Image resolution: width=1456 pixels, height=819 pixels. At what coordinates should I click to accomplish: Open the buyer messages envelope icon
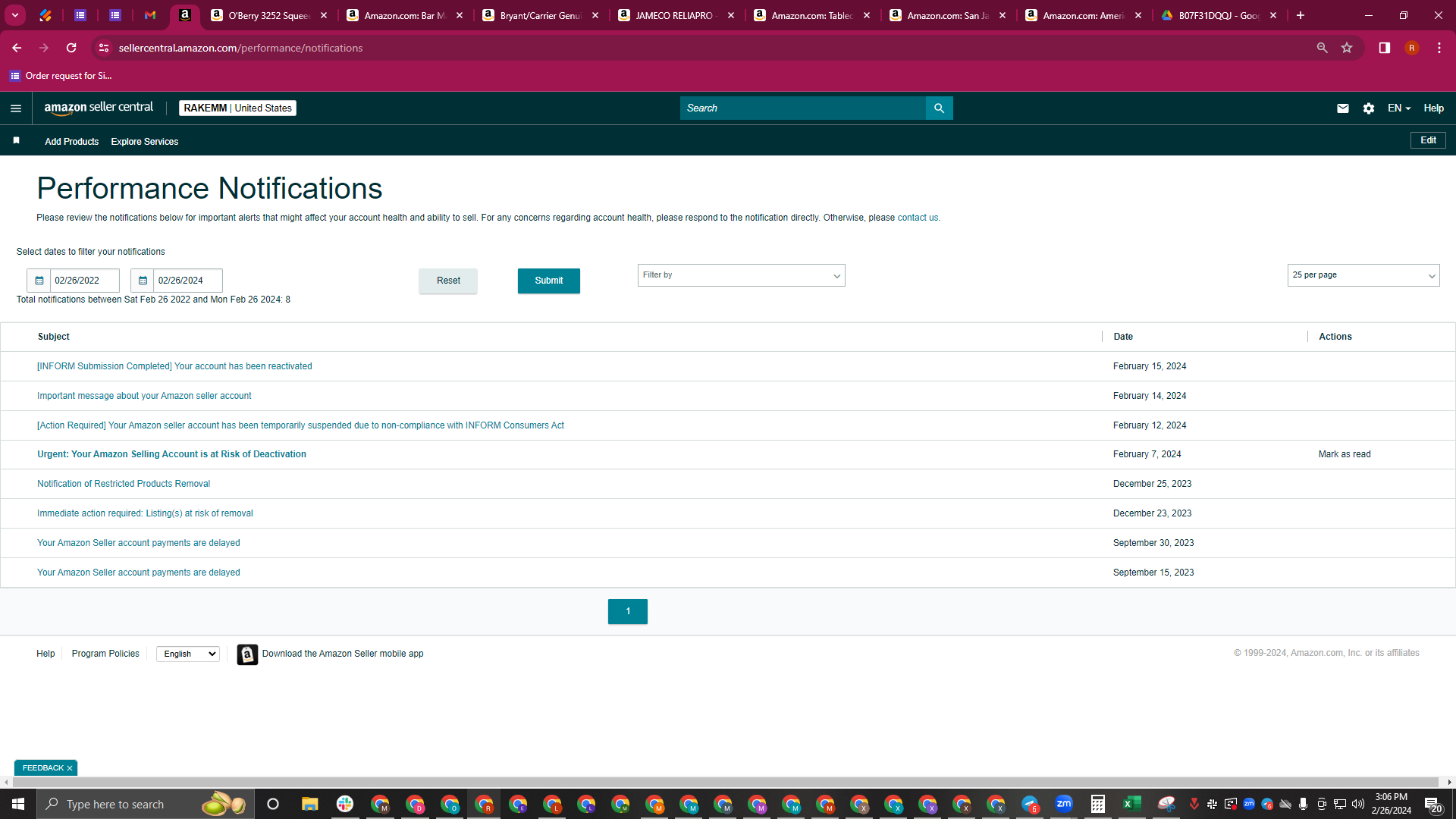[x=1342, y=108]
